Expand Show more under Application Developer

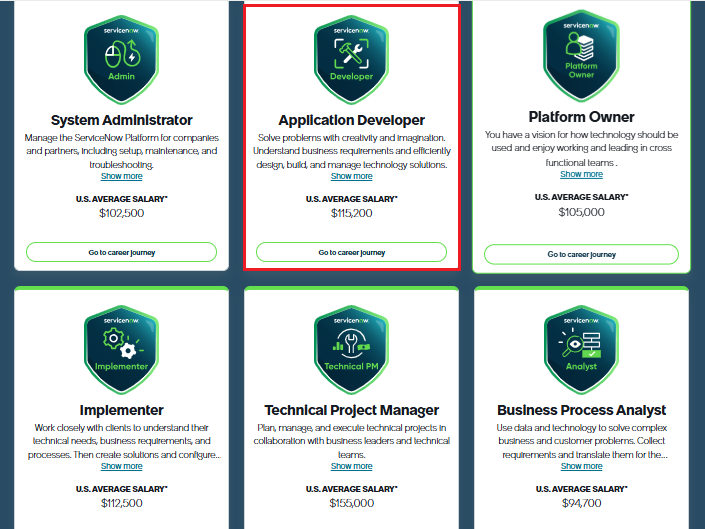click(x=351, y=177)
